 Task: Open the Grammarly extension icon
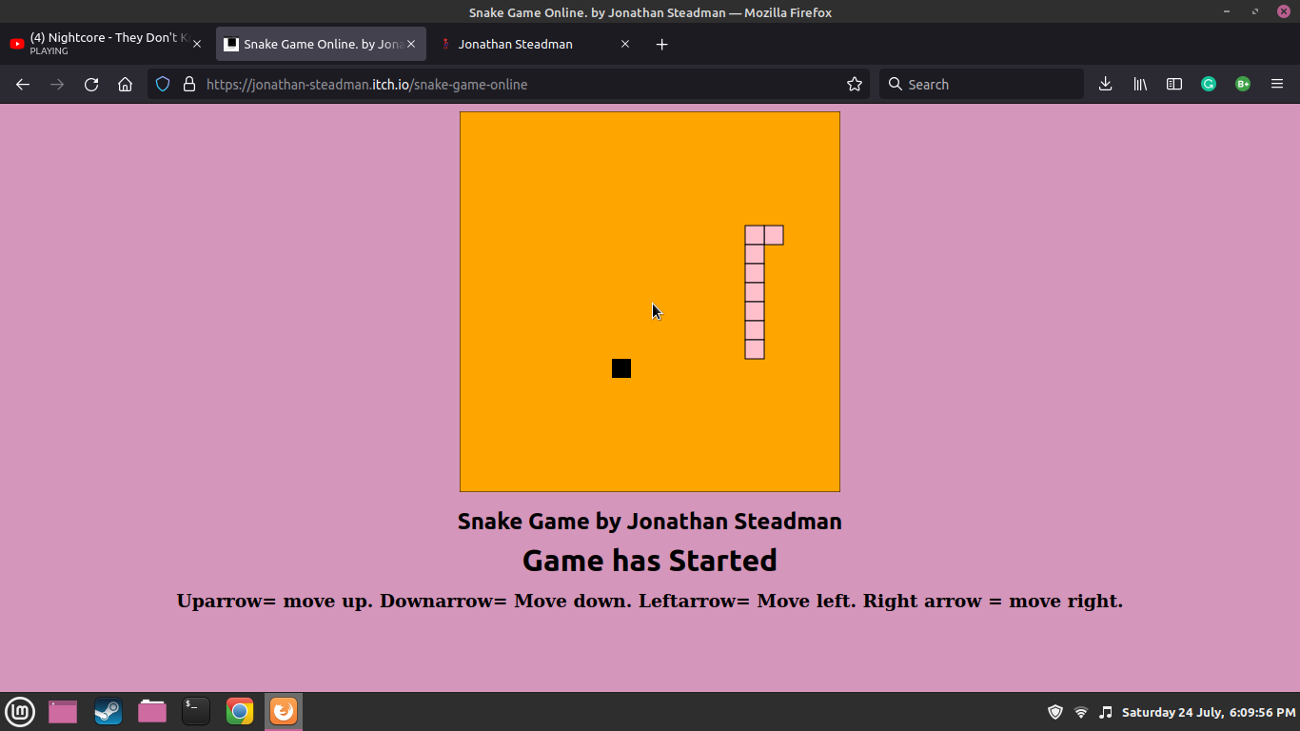[1208, 84]
